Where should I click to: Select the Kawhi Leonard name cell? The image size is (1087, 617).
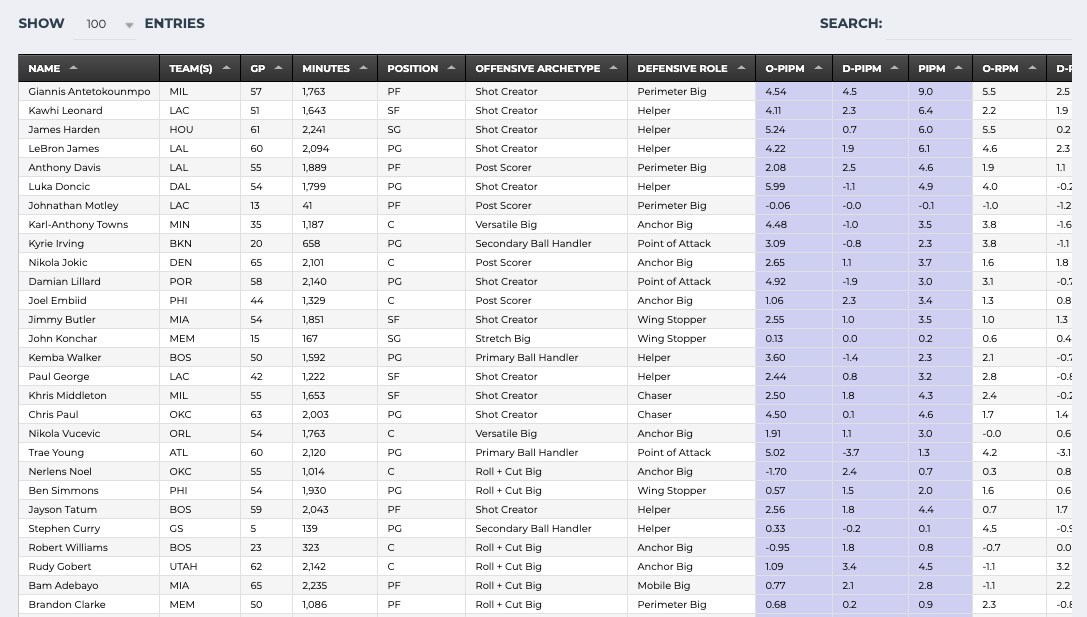coord(89,110)
